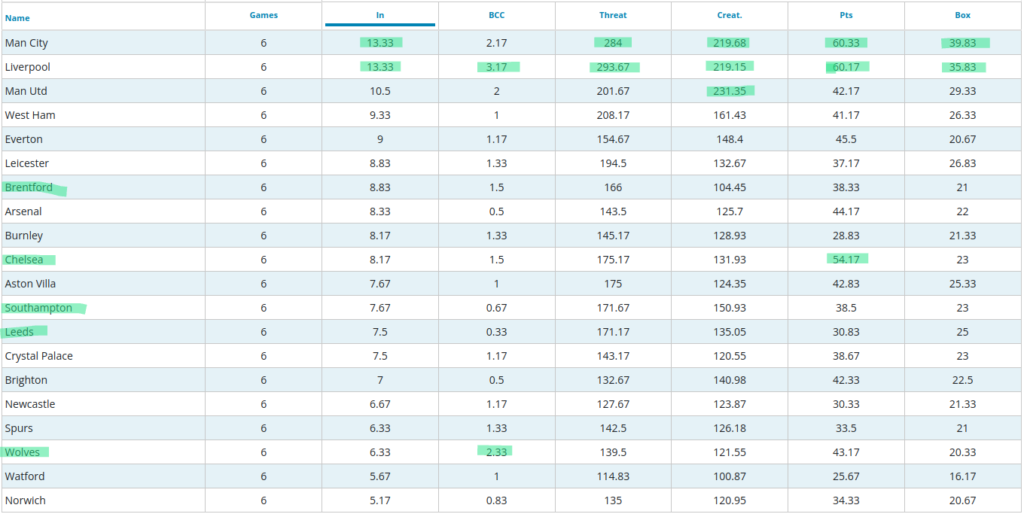Select the Crystal Palace team name
Image resolution: width=1024 pixels, height=514 pixels.
39,357
